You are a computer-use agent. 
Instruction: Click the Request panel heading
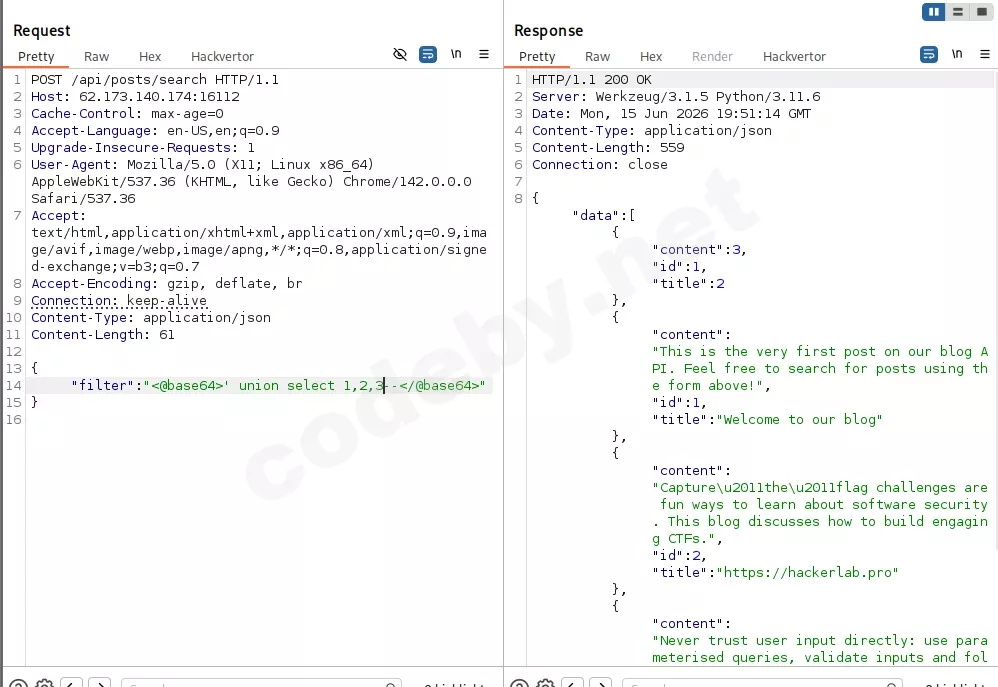pyautogui.click(x=41, y=31)
